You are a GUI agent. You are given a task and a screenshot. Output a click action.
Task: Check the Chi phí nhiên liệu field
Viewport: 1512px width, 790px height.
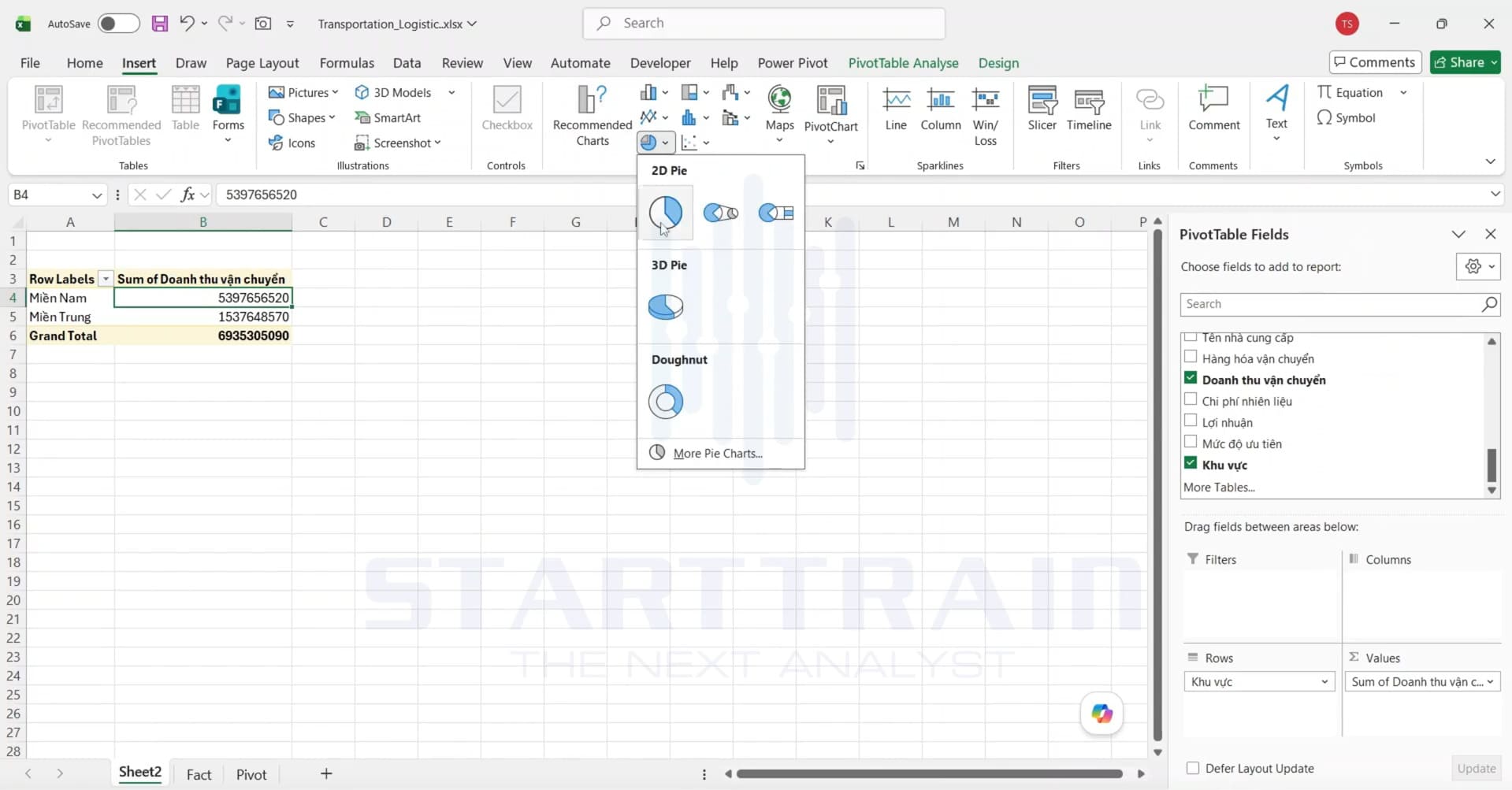pos(1191,399)
